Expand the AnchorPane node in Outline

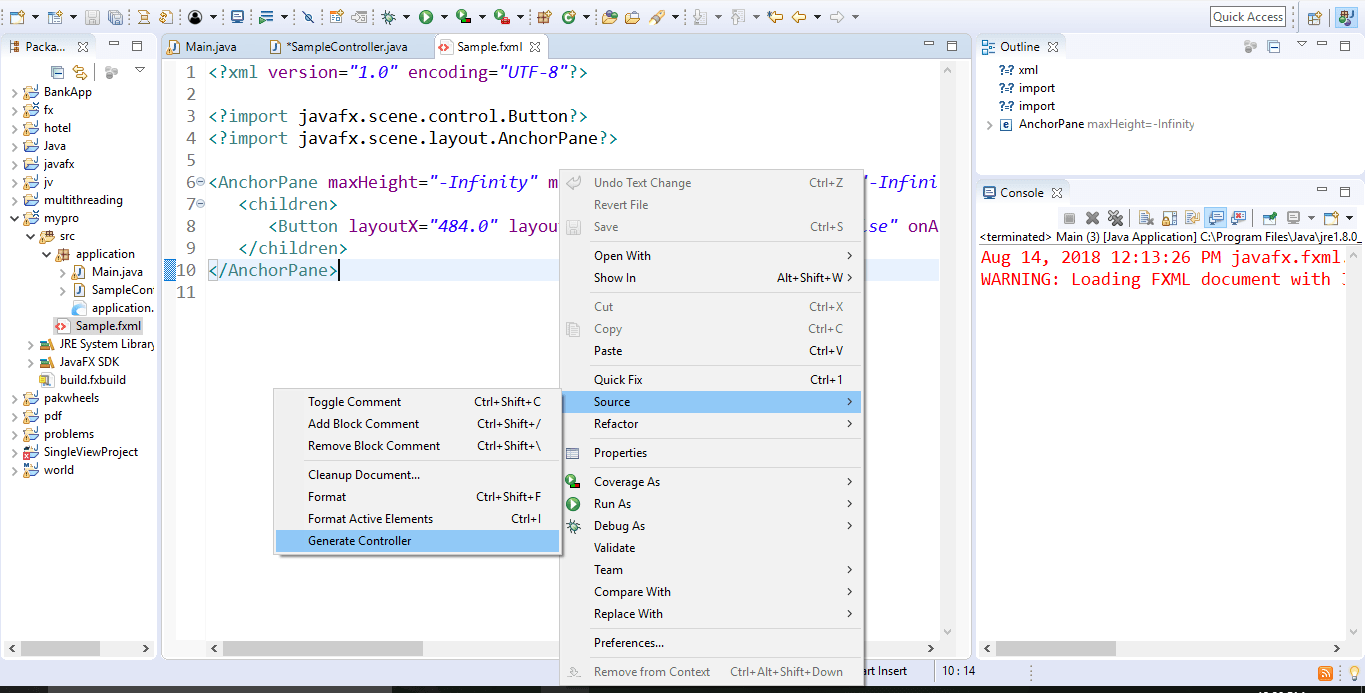point(990,124)
